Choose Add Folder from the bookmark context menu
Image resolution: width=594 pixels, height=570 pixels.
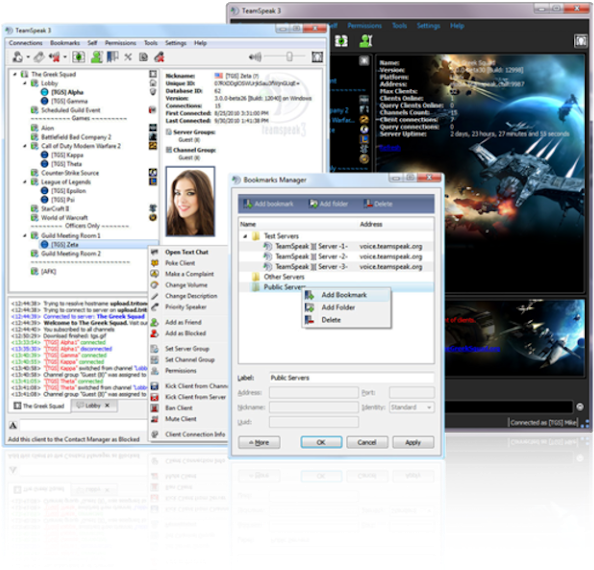338,308
